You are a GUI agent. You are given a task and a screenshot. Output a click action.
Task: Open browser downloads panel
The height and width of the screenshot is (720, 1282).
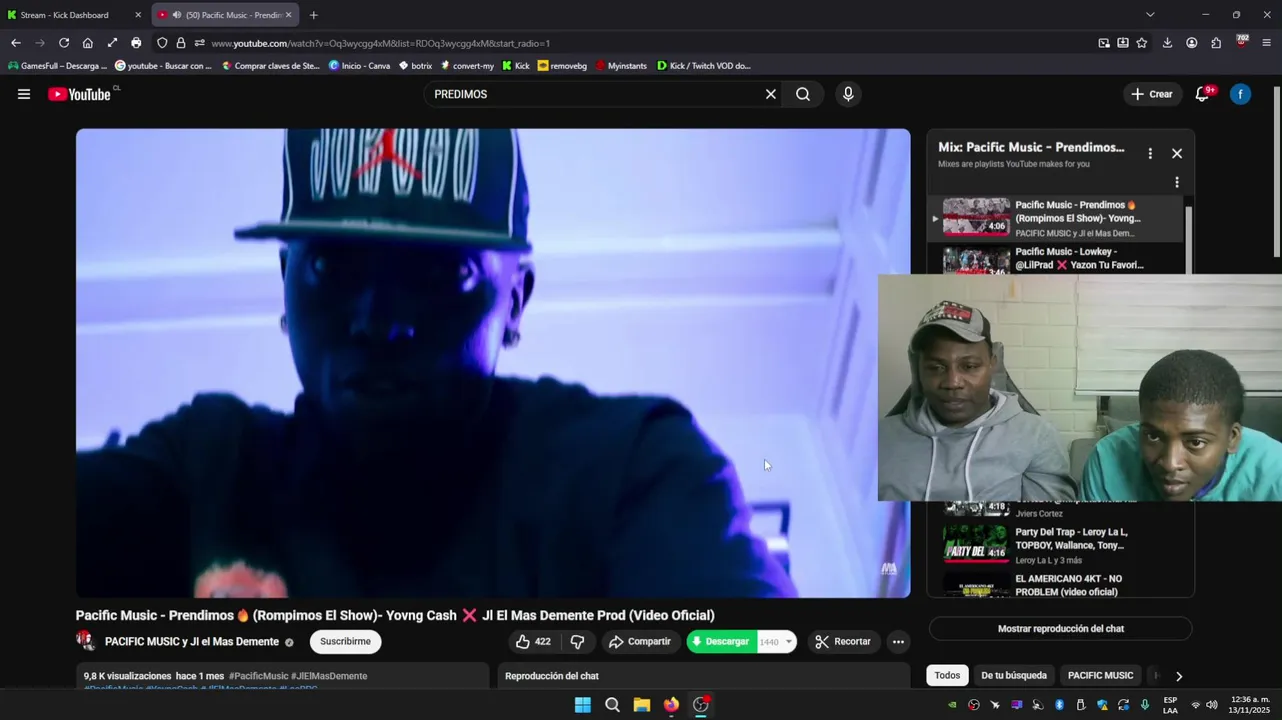click(x=1167, y=43)
